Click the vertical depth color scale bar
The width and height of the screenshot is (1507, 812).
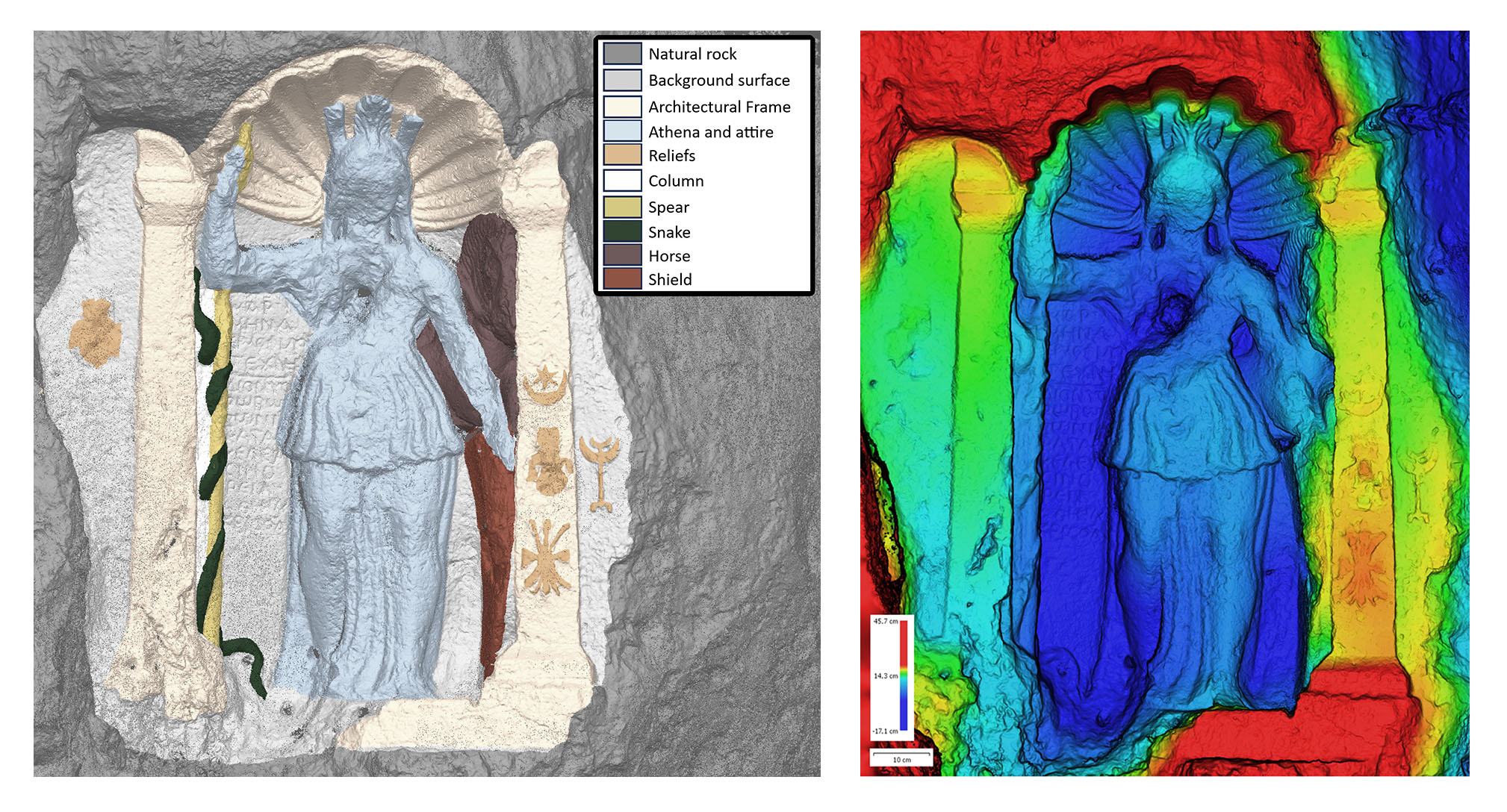point(904,675)
